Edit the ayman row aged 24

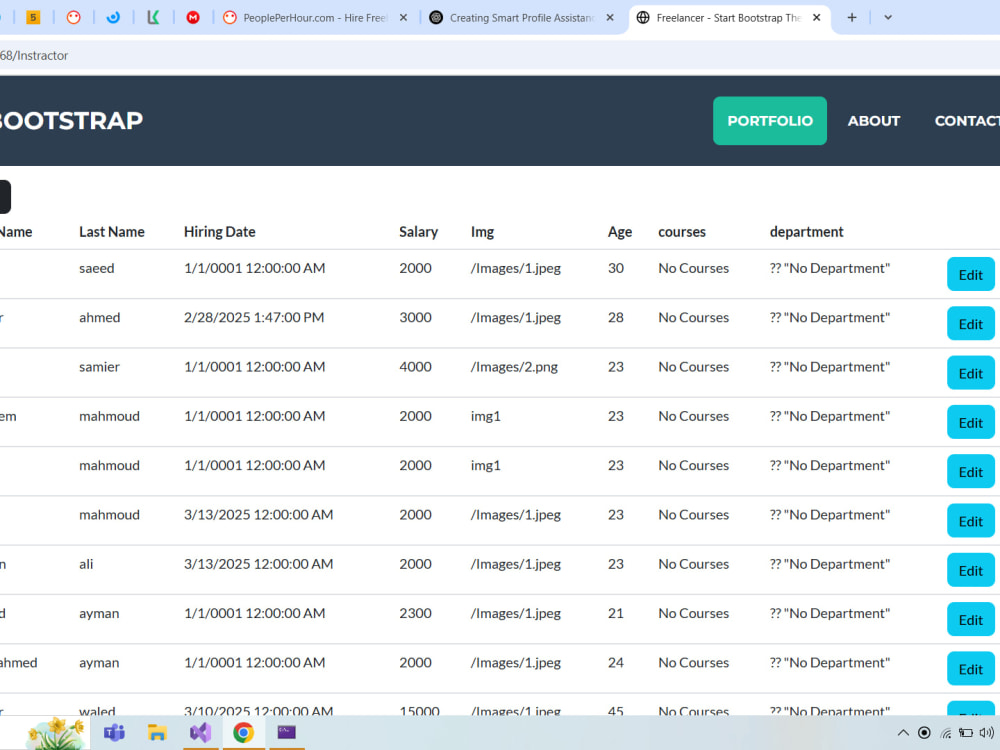(x=971, y=668)
